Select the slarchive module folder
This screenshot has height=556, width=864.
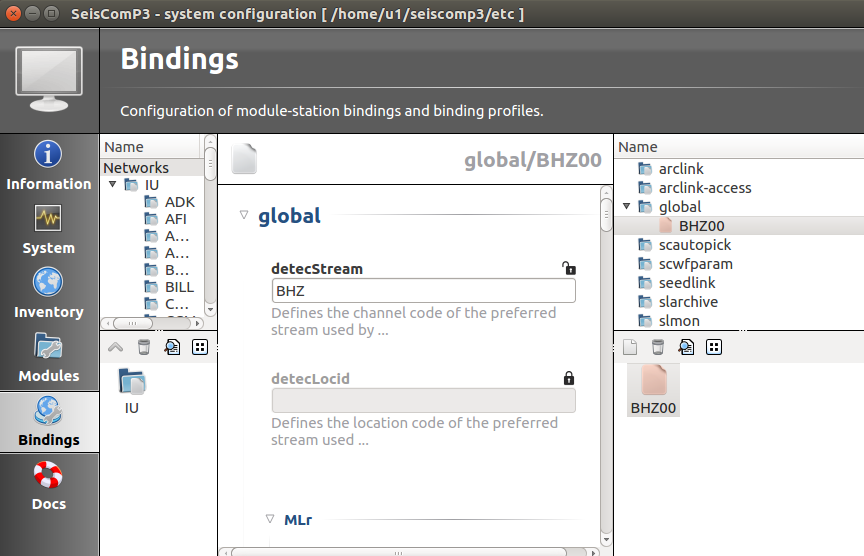click(688, 302)
